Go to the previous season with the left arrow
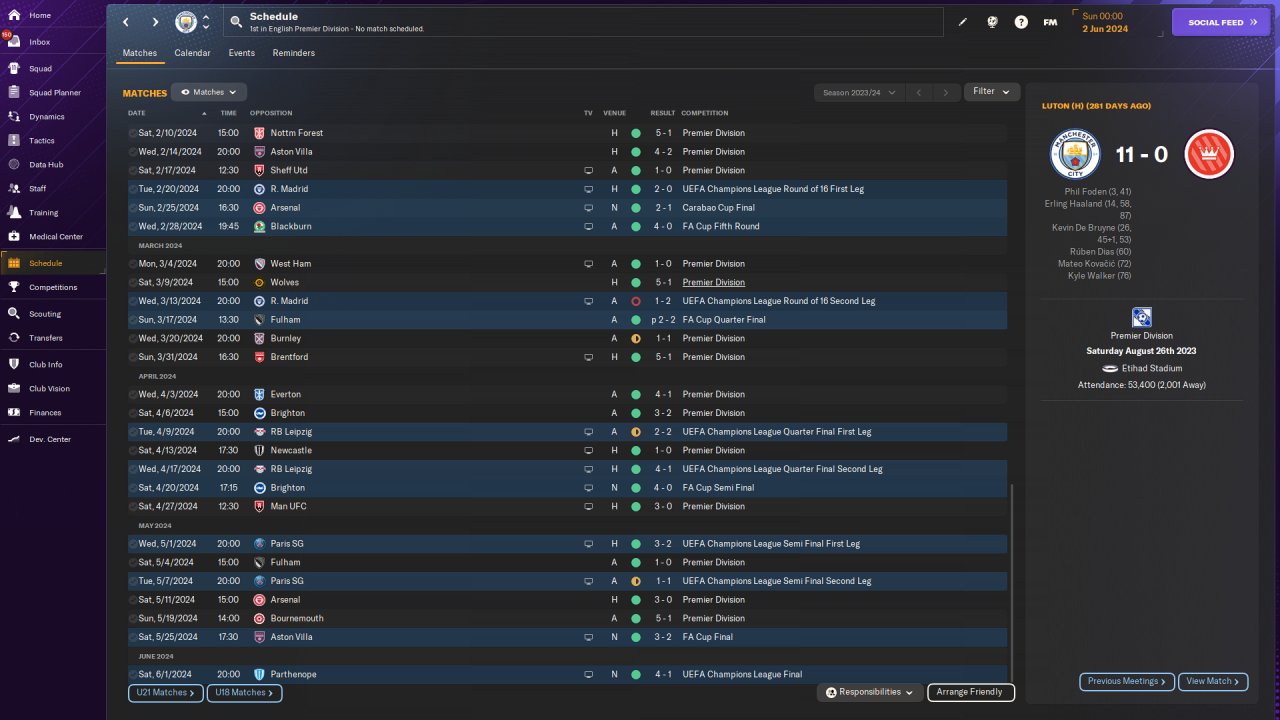Image resolution: width=1280 pixels, height=720 pixels. coord(919,92)
